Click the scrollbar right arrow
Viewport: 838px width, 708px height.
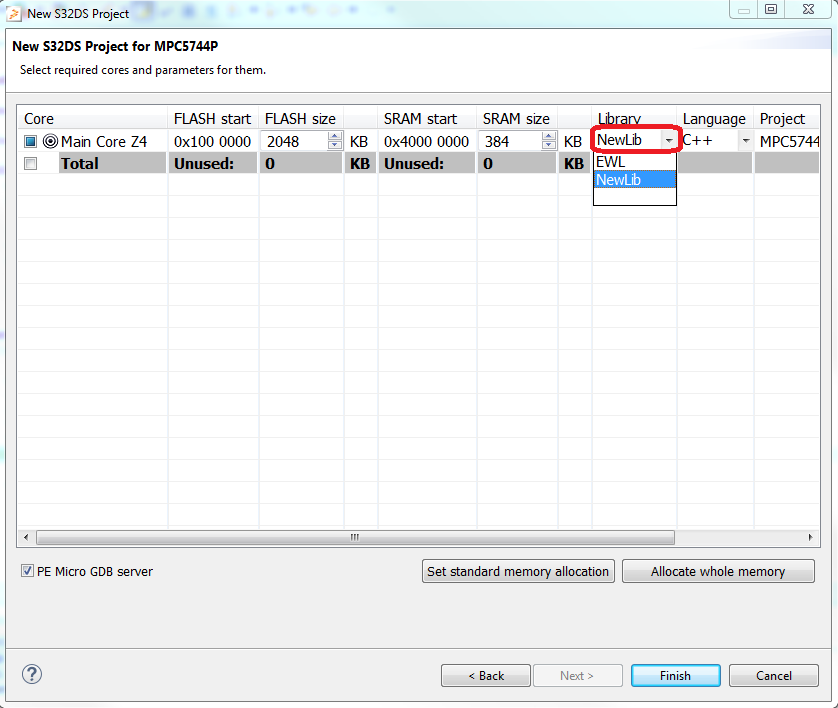point(810,537)
